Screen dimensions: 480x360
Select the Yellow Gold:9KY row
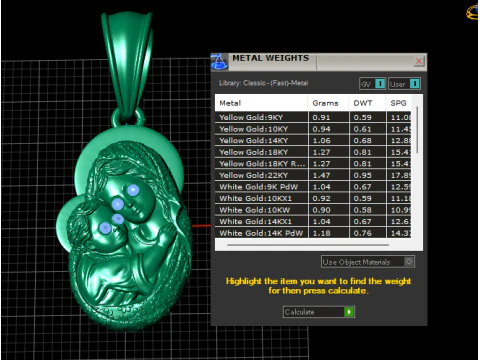pyautogui.click(x=313, y=117)
